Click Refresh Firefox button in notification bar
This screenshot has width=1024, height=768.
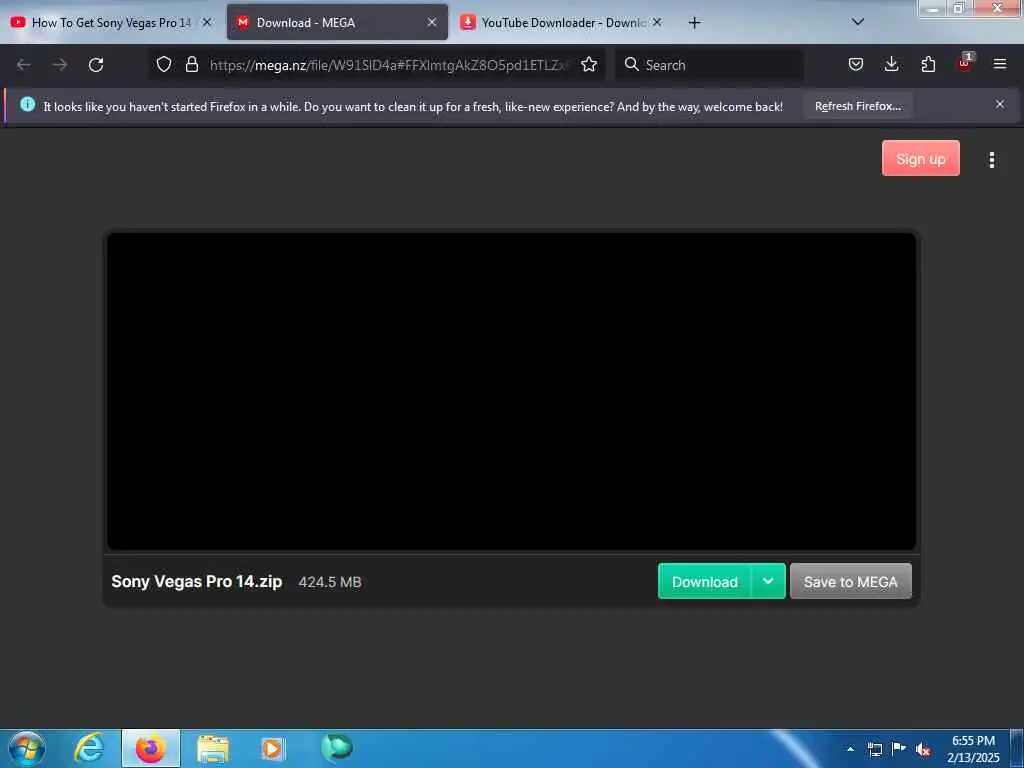coord(857,106)
